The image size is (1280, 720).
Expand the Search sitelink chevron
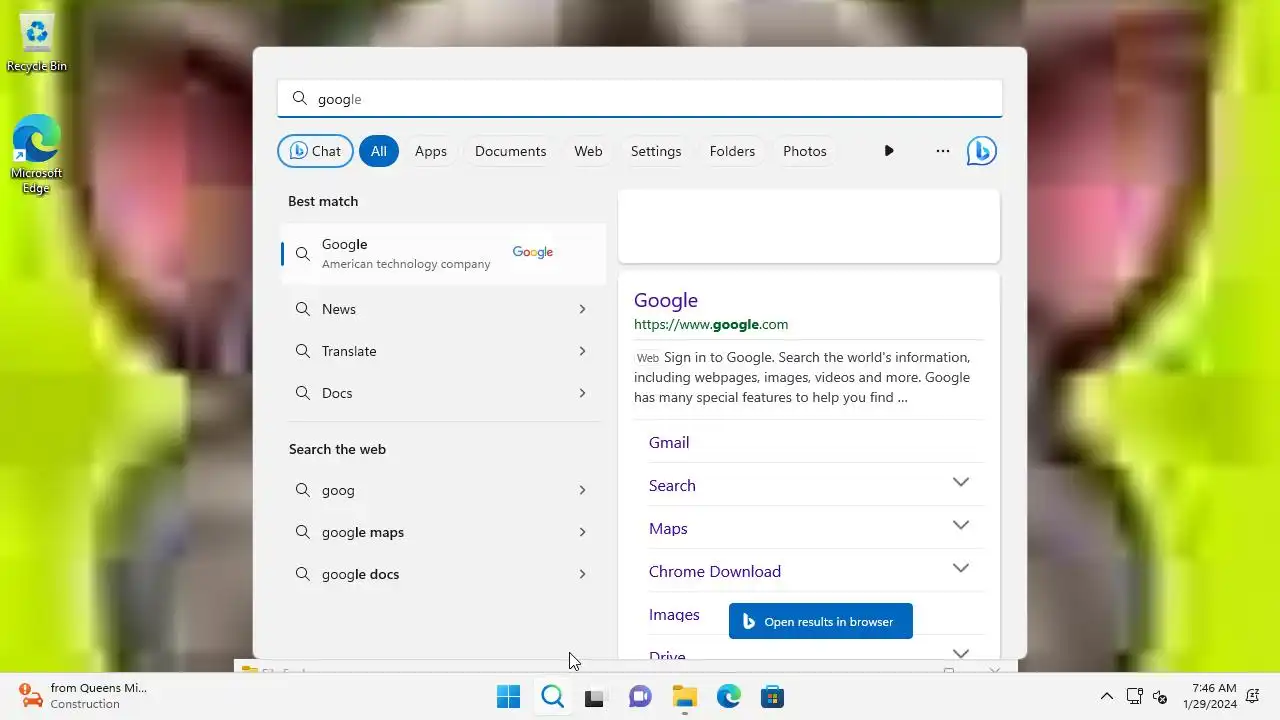(961, 483)
